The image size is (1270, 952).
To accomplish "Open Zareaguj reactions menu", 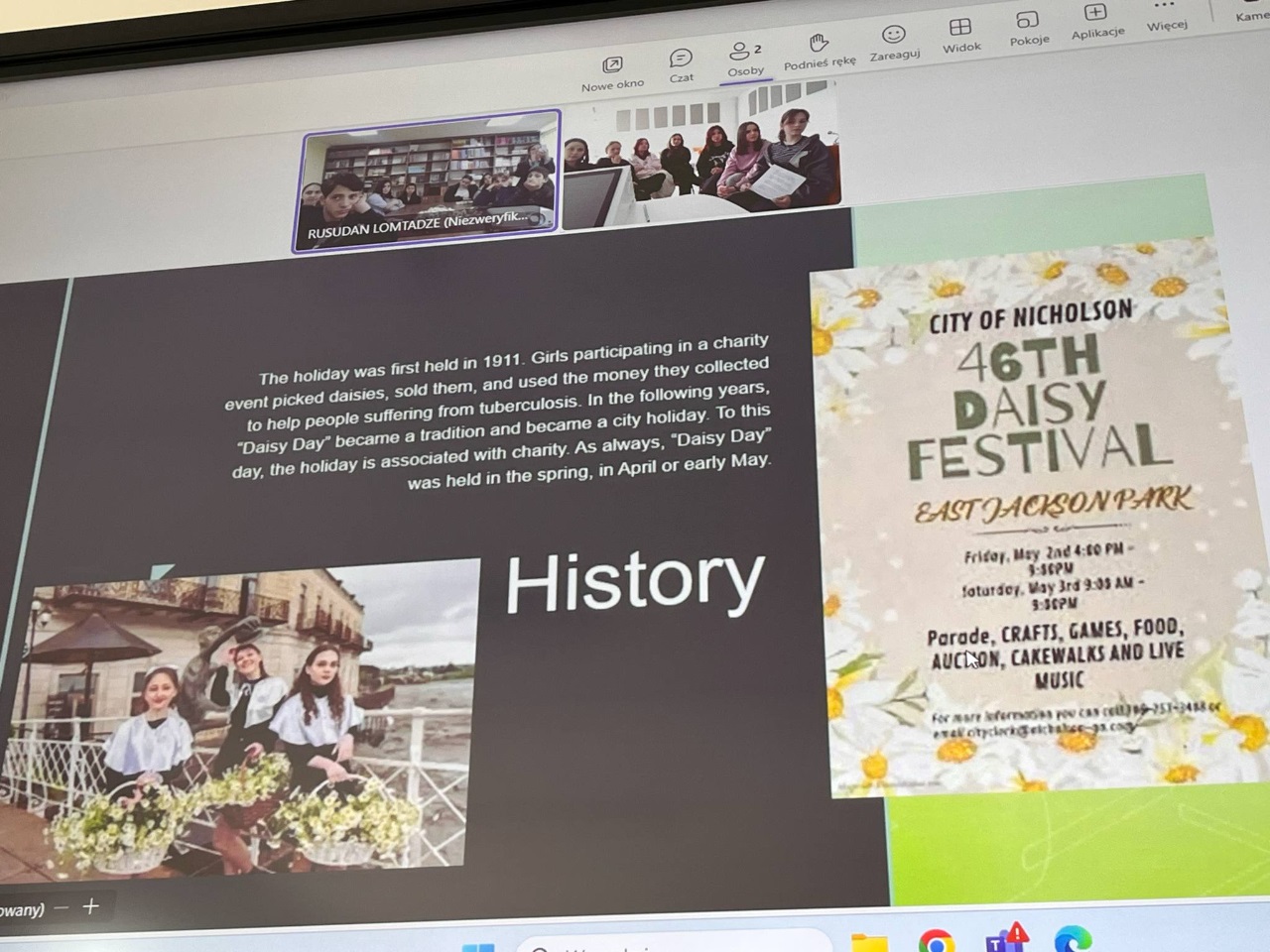I will [894, 45].
